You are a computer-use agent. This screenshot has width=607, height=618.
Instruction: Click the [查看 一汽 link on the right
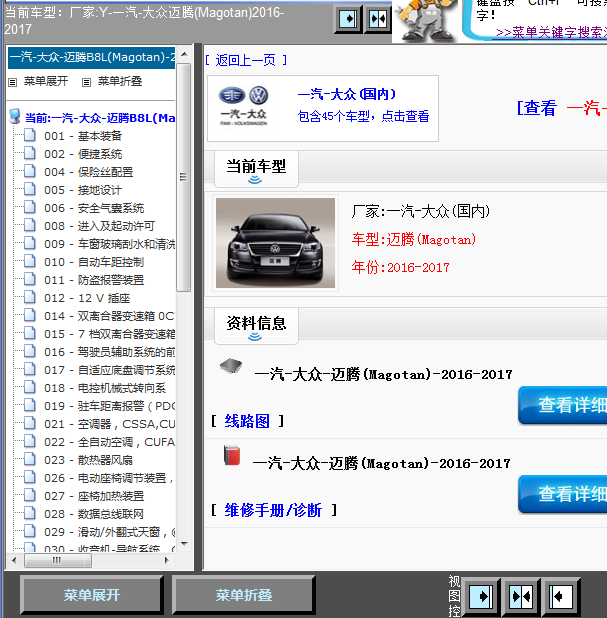pyautogui.click(x=562, y=108)
